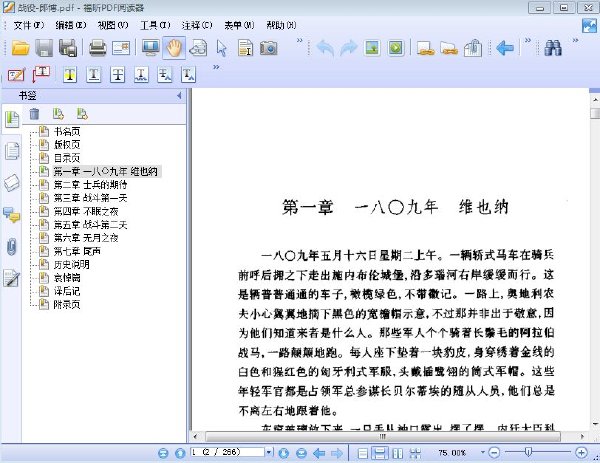Click the vertical scrollbar thumb
Screen dimensions: 600x463
(x=595, y=114)
